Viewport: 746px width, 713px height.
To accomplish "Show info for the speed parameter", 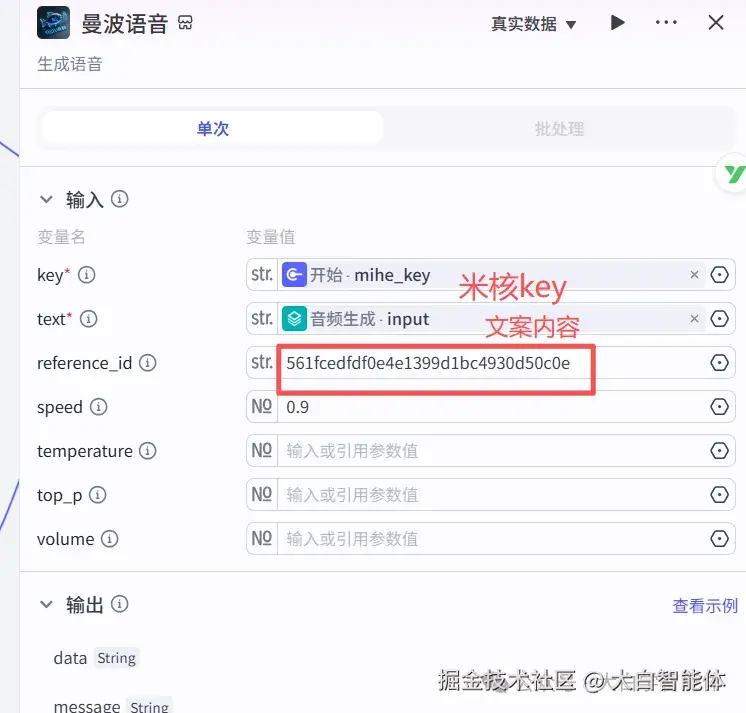I will pyautogui.click(x=98, y=407).
